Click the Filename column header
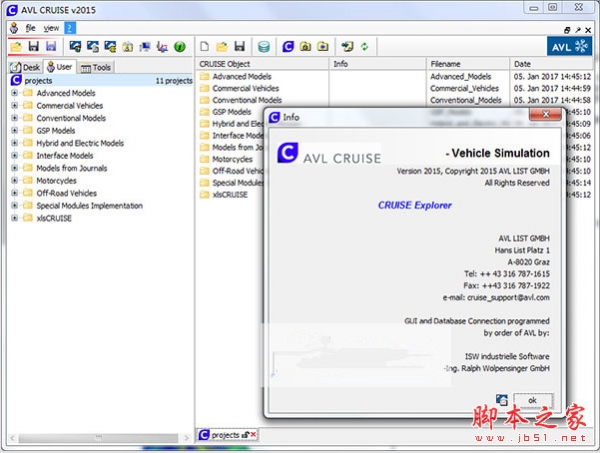 click(468, 64)
